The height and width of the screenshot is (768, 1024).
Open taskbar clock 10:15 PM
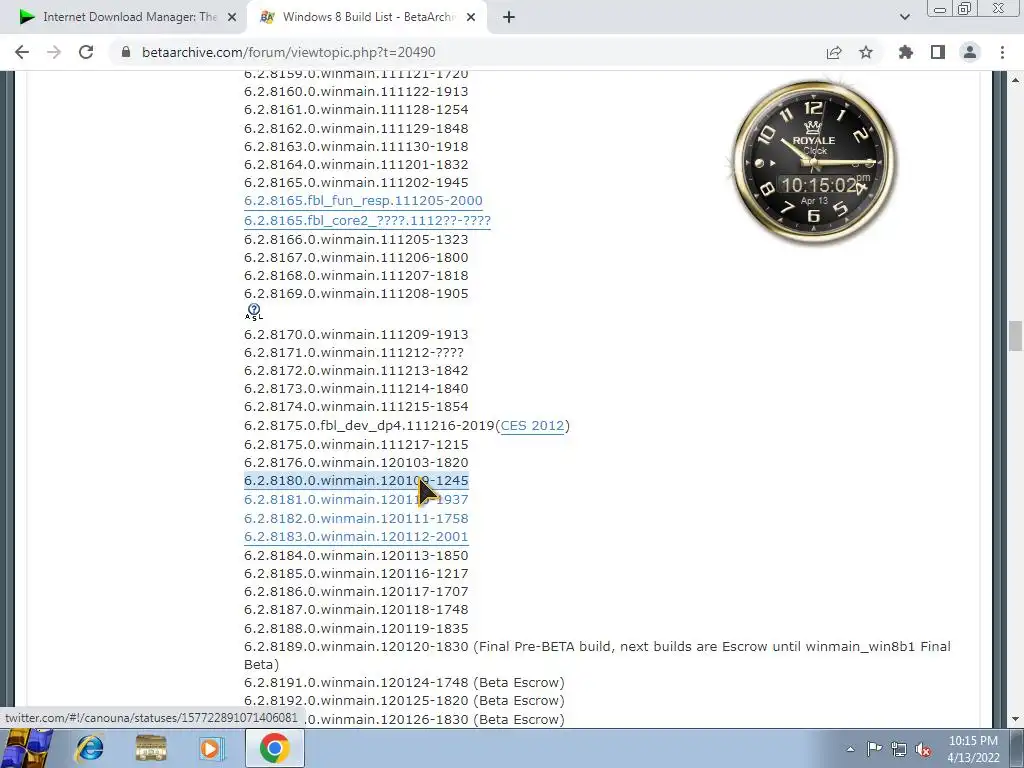click(973, 749)
